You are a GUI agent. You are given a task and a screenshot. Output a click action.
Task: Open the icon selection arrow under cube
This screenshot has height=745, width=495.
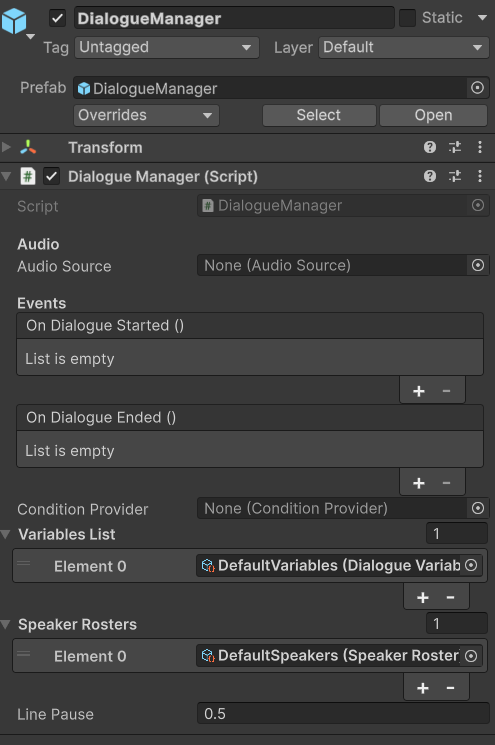[x=30, y=37]
